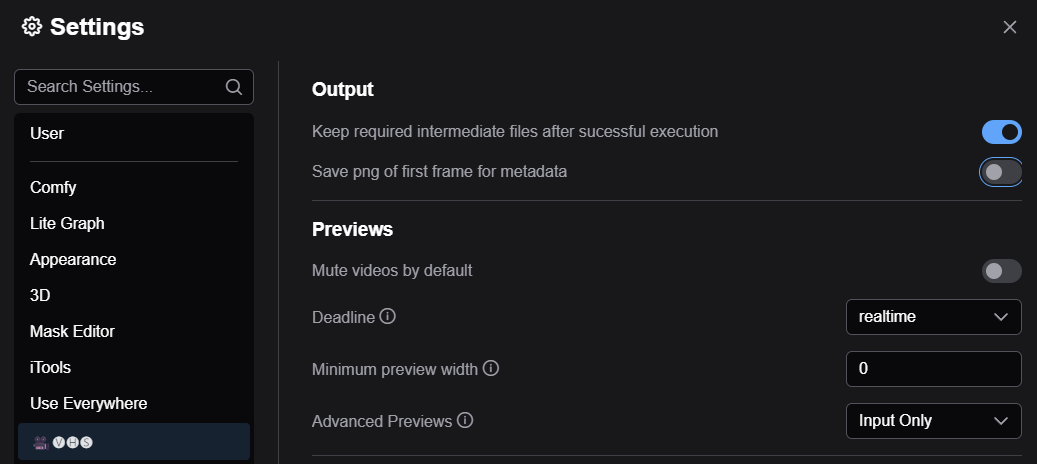This screenshot has width=1037, height=464.
Task: Click the Advanced Previews info icon
Action: (x=465, y=420)
